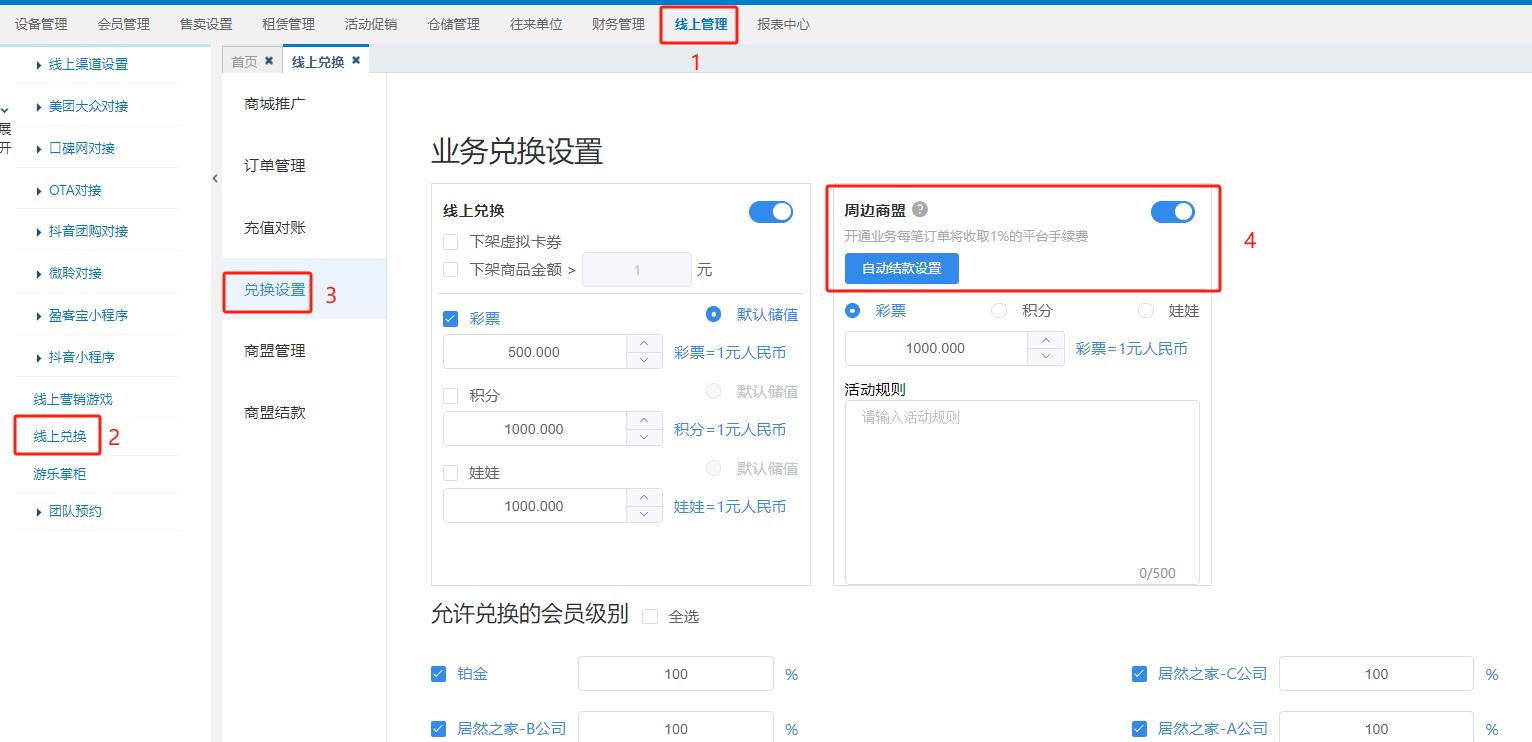
Task: Check the 娃娃 checkbox under 线上兑换
Action: 451,473
